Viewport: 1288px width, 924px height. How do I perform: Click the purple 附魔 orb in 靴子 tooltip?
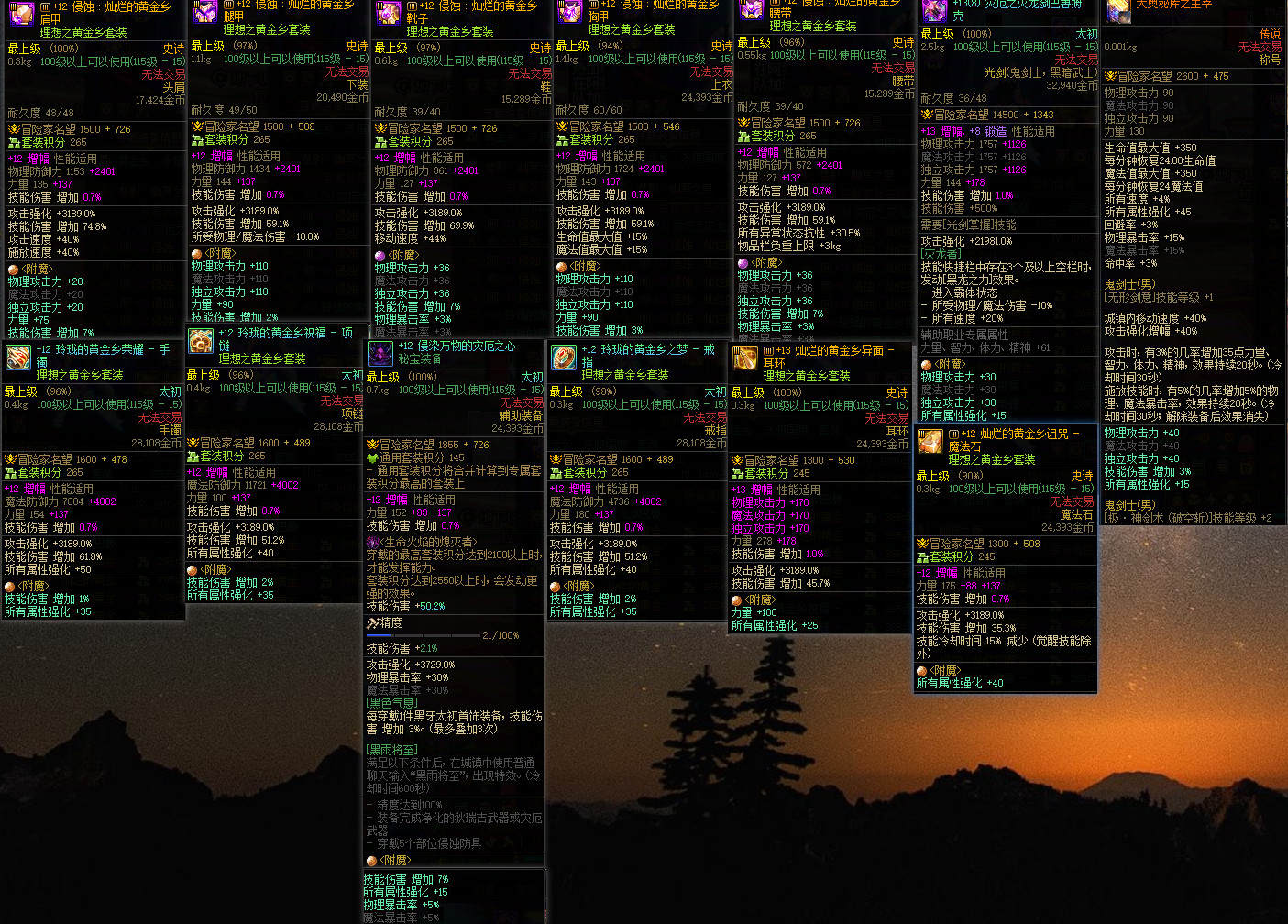click(380, 256)
